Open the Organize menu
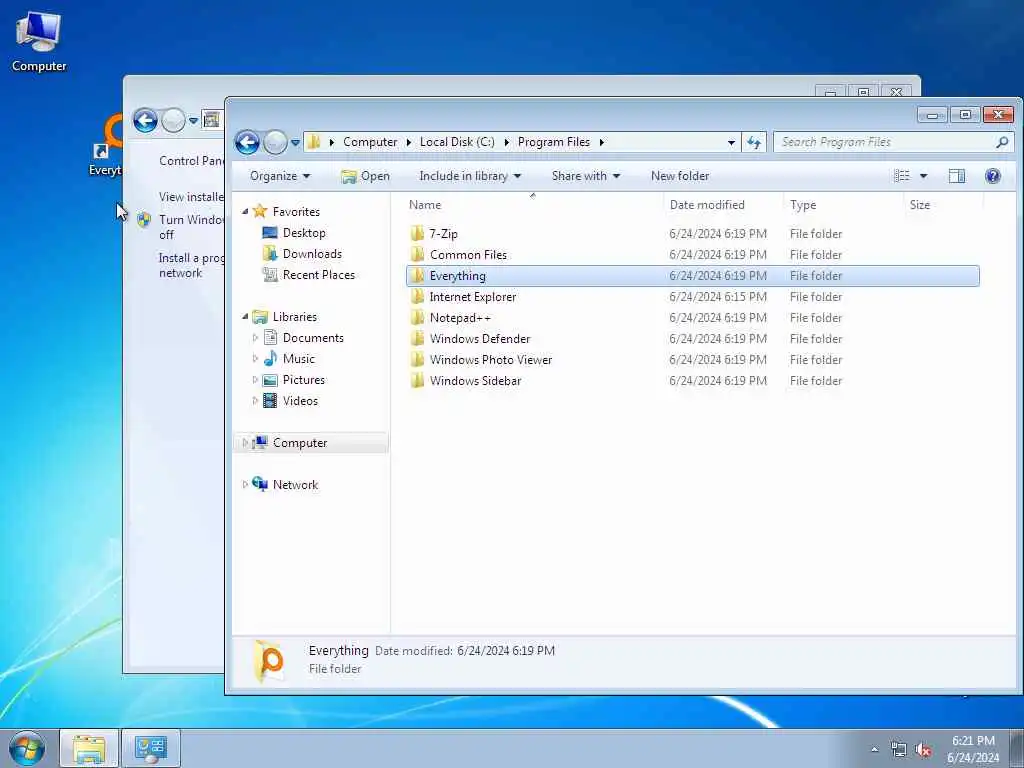1024x768 pixels. (280, 176)
